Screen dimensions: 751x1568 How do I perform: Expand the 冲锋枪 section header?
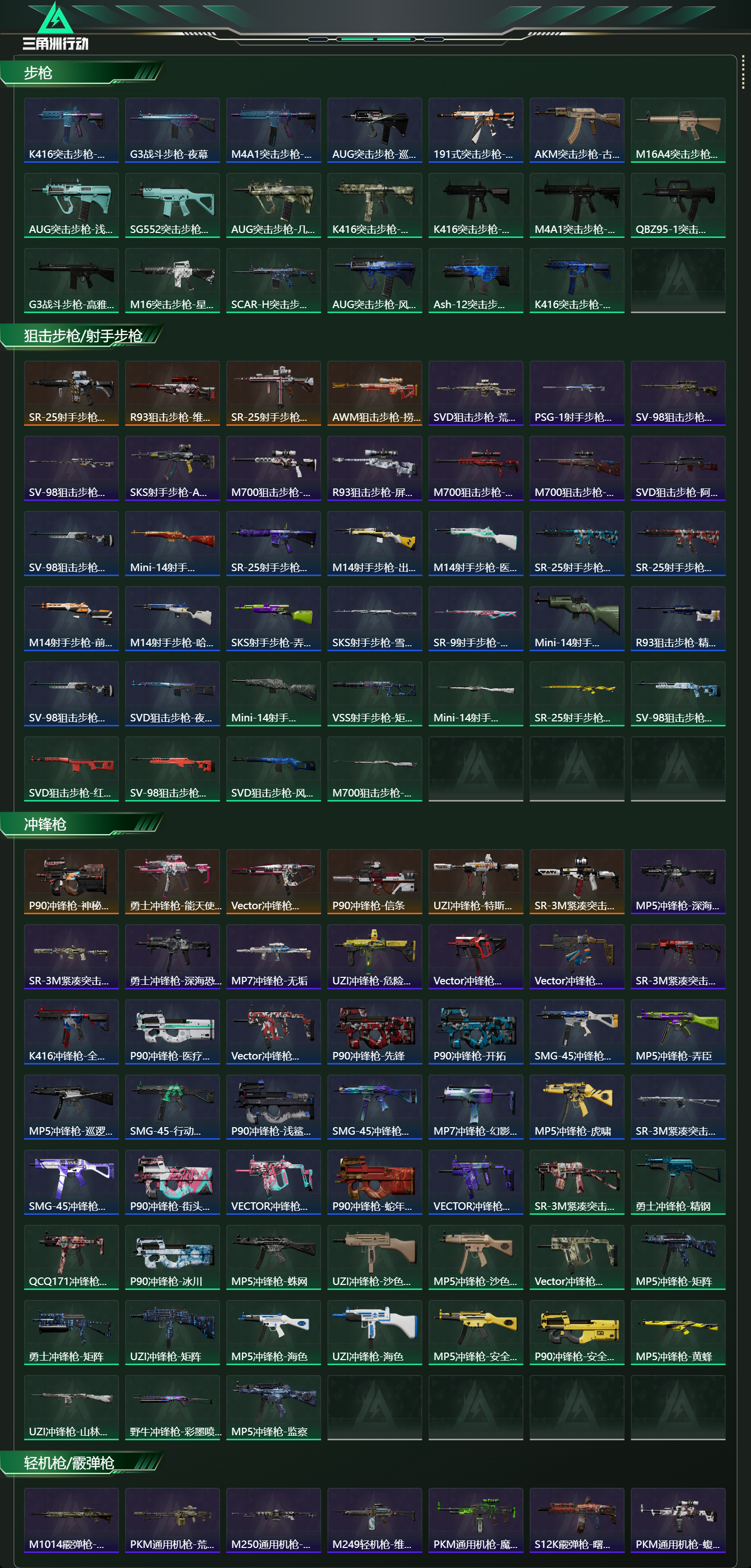pyautogui.click(x=82, y=824)
